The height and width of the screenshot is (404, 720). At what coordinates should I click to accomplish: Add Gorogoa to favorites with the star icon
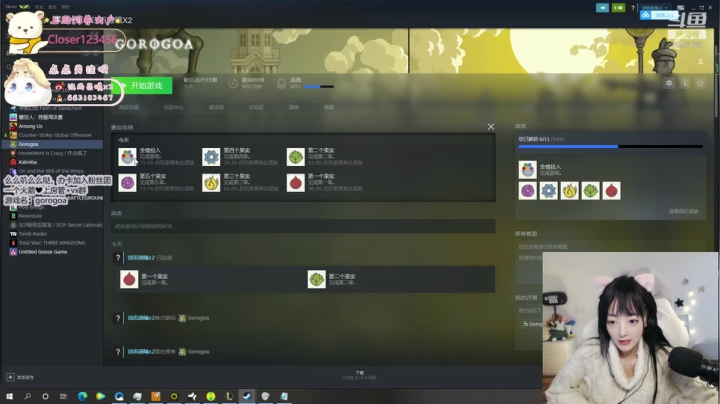coord(700,83)
